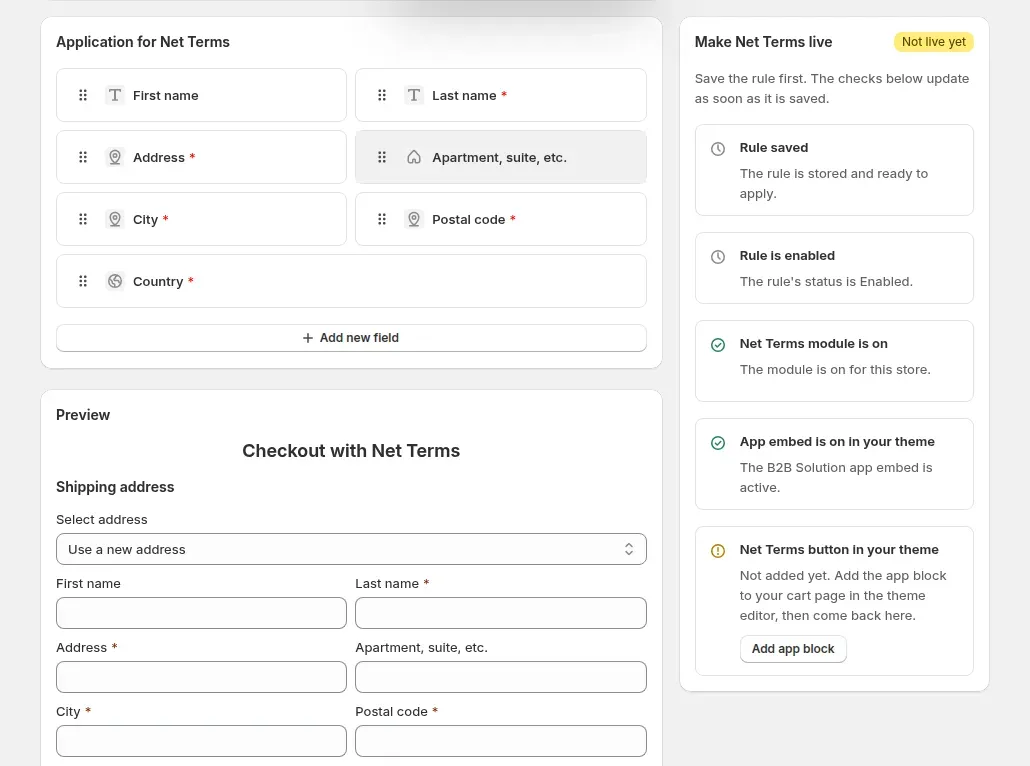Click the Preview section heading
The height and width of the screenshot is (766, 1030).
pyautogui.click(x=83, y=415)
